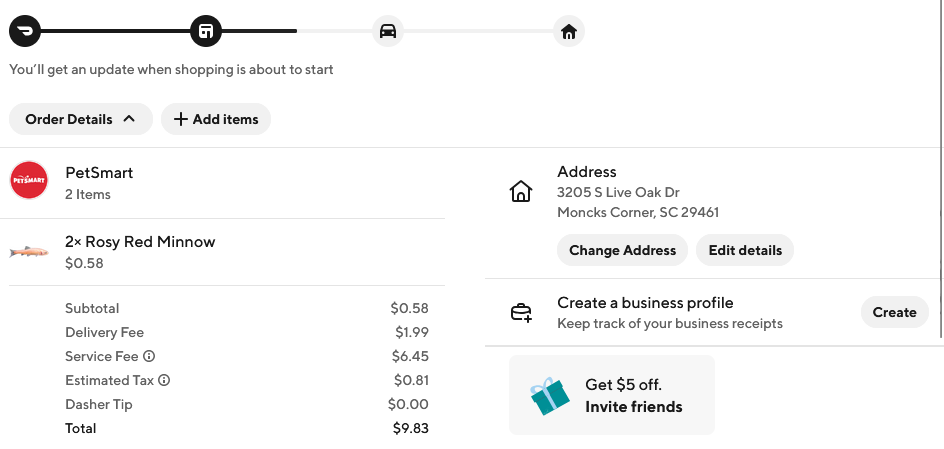
Task: Click the Edit details button
Action: (x=745, y=250)
